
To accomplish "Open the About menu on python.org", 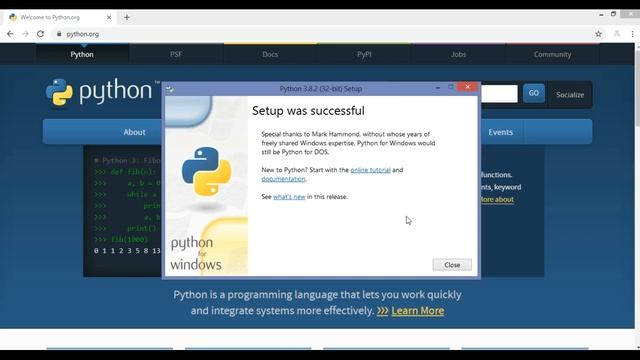I will tap(134, 132).
